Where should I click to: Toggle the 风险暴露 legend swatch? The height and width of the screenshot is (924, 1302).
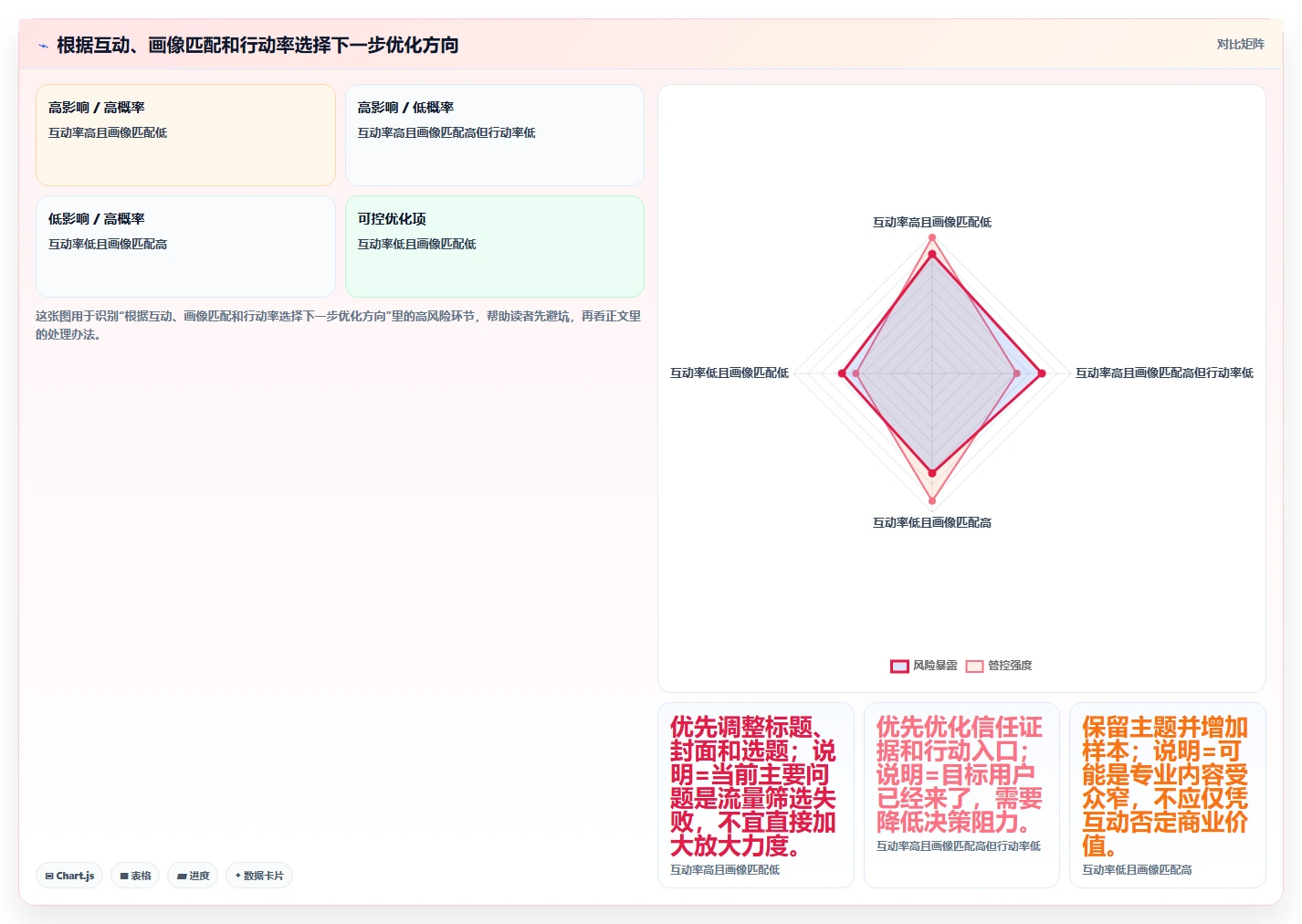899,666
